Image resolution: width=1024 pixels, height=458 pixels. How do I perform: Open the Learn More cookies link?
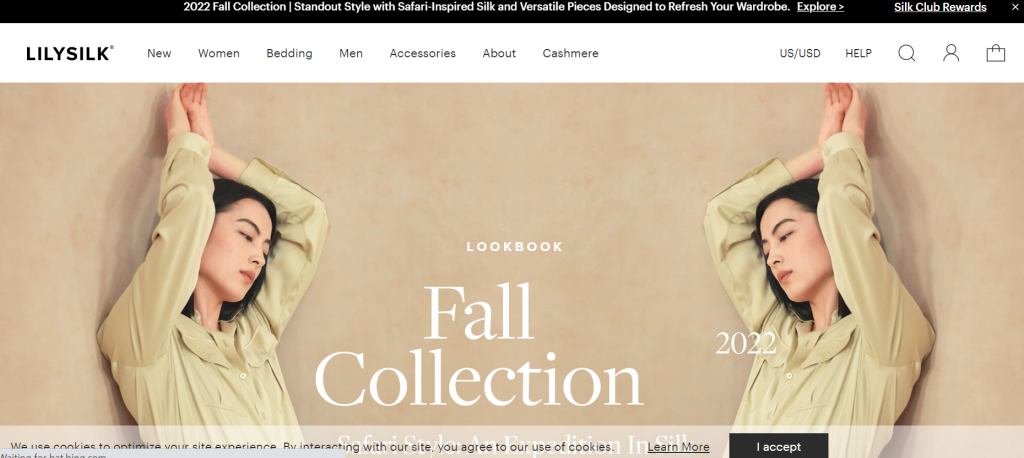[x=678, y=448]
